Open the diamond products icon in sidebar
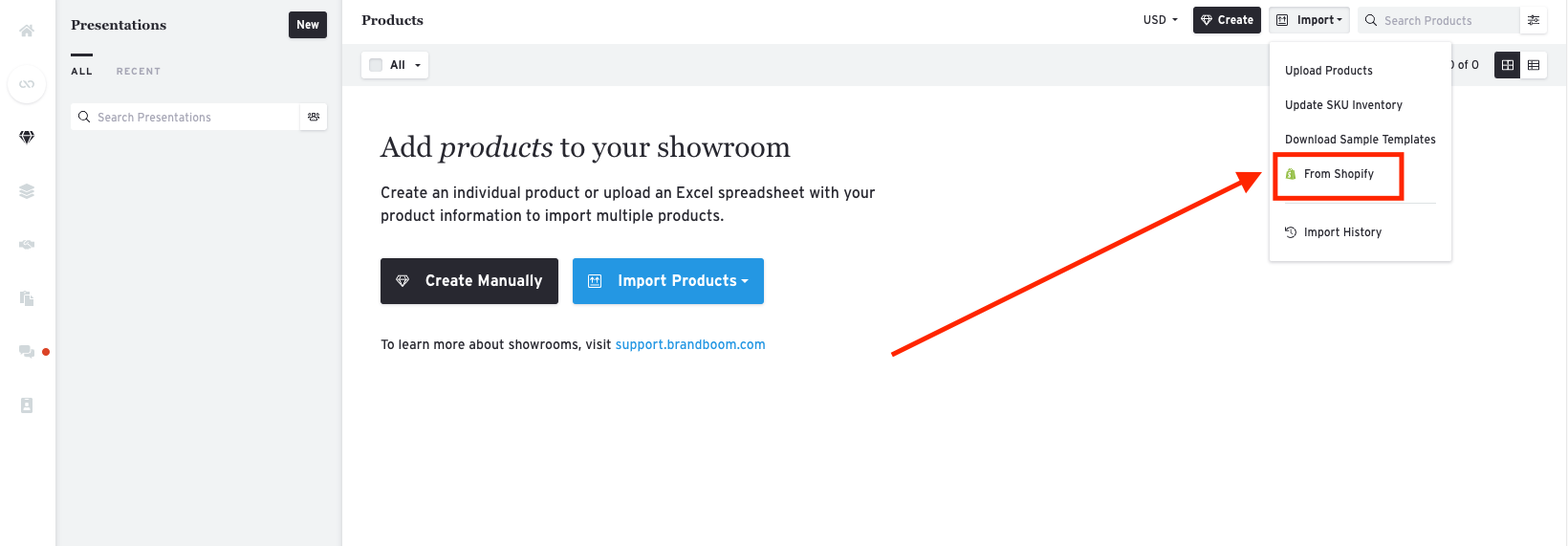Screen dimensions: 1568x546 (27, 138)
